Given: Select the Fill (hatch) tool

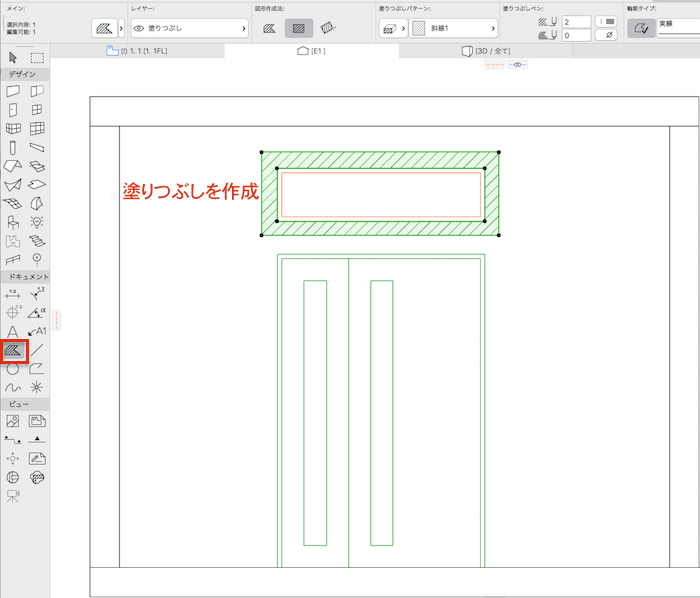Looking at the screenshot, I should 13,351.
